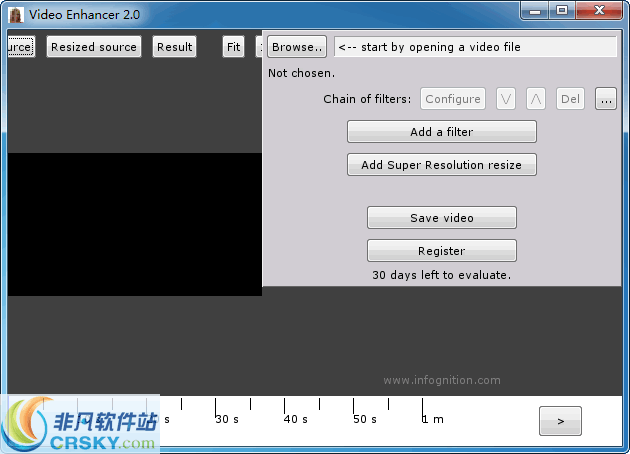
Task: Click the Del filter button
Action: pyautogui.click(x=570, y=99)
